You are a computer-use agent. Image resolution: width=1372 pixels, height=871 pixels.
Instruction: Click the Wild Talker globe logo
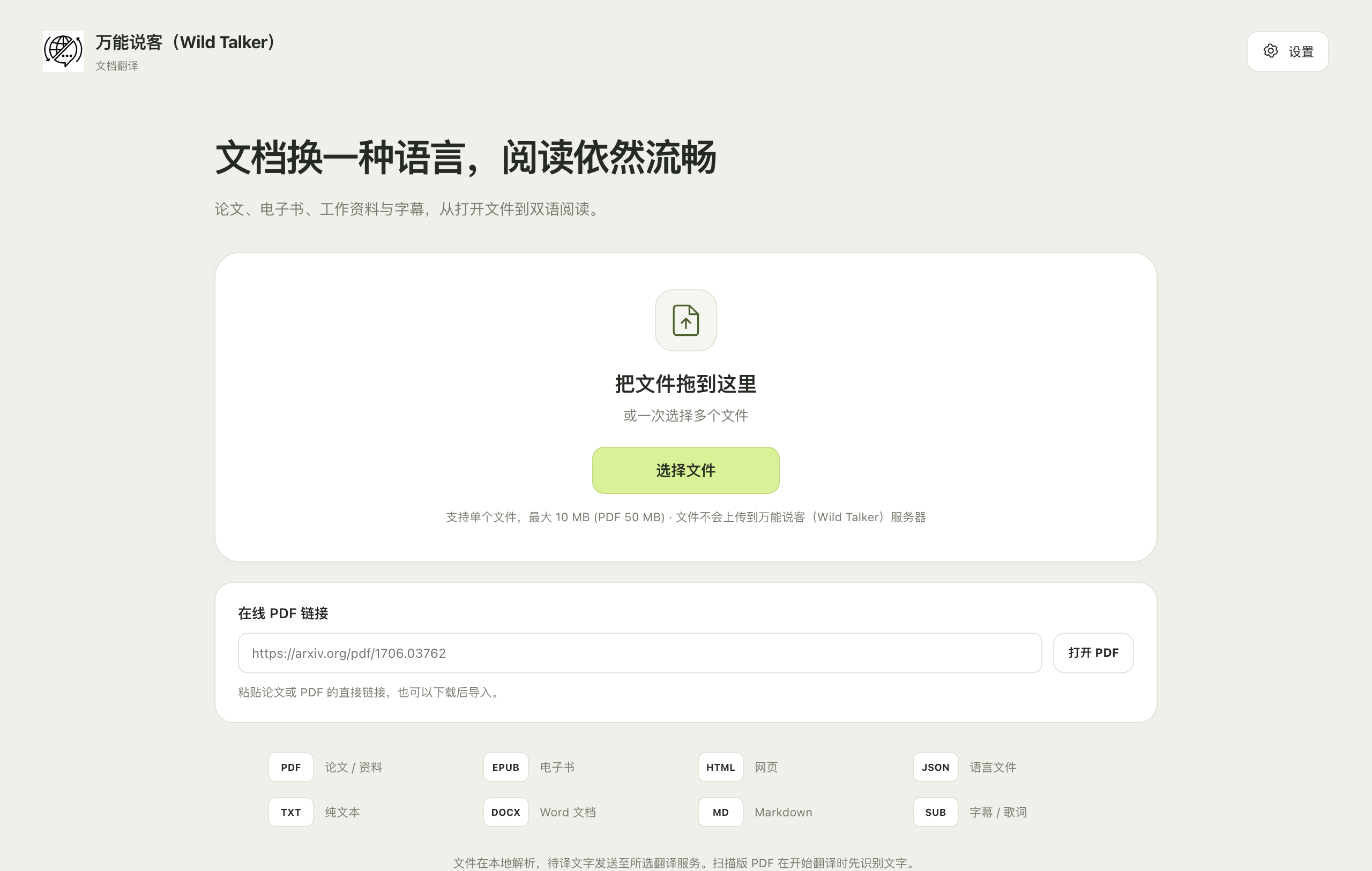(63, 51)
